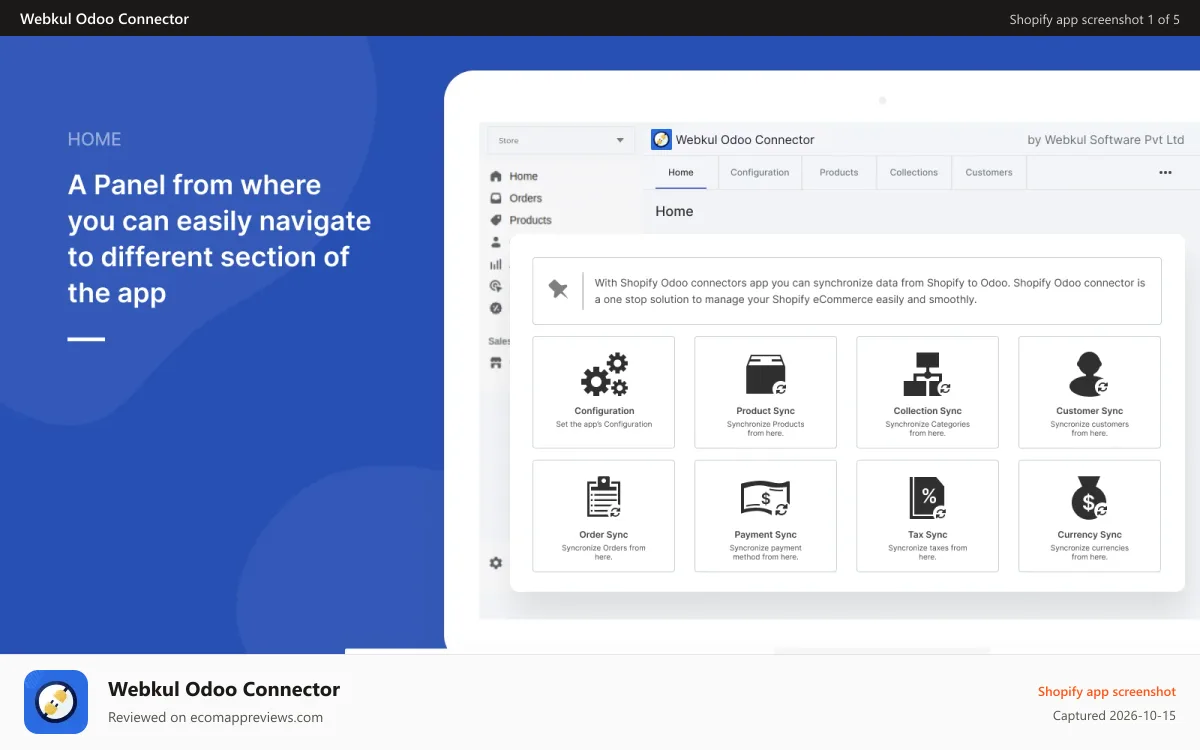The width and height of the screenshot is (1200, 750).
Task: Click 'Syncronize taxes from here.' description
Action: pyautogui.click(x=928, y=553)
